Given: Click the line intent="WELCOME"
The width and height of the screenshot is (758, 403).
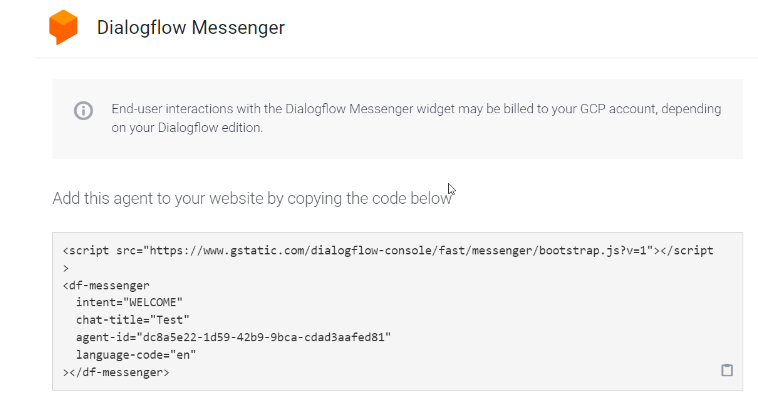Looking at the screenshot, I should [x=129, y=302].
